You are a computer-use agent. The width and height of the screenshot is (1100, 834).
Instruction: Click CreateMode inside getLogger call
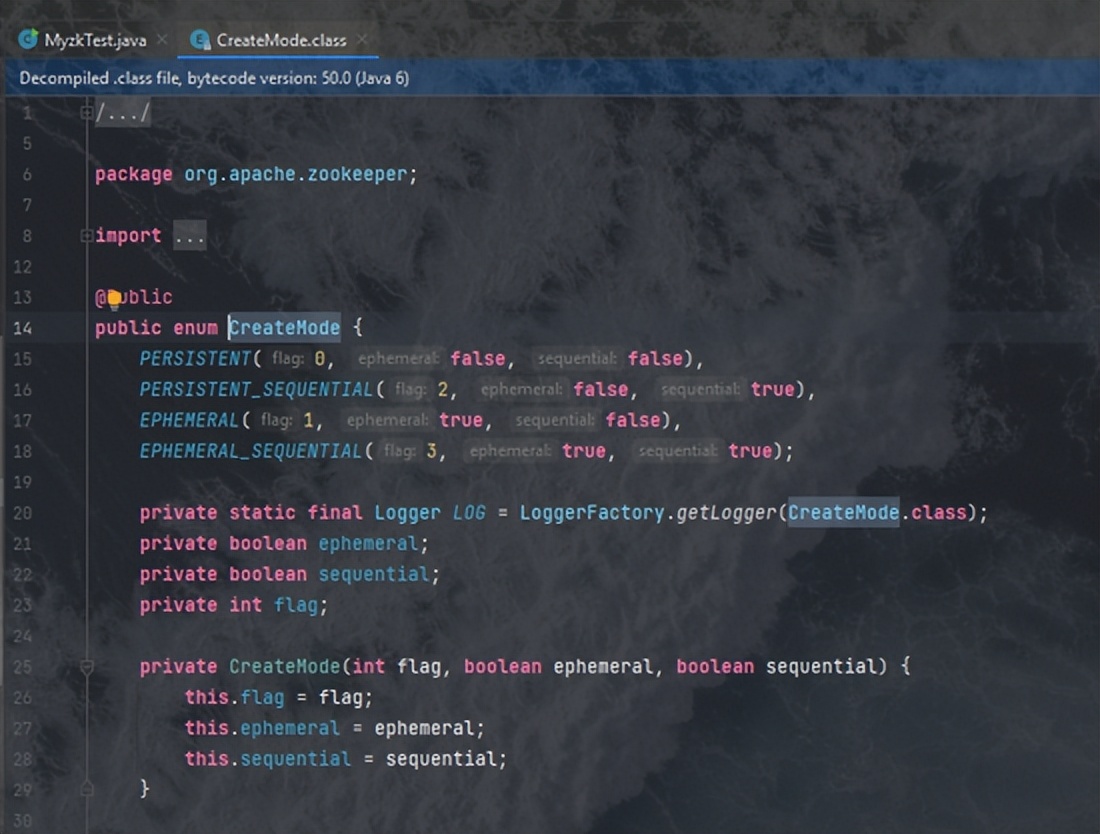(843, 513)
